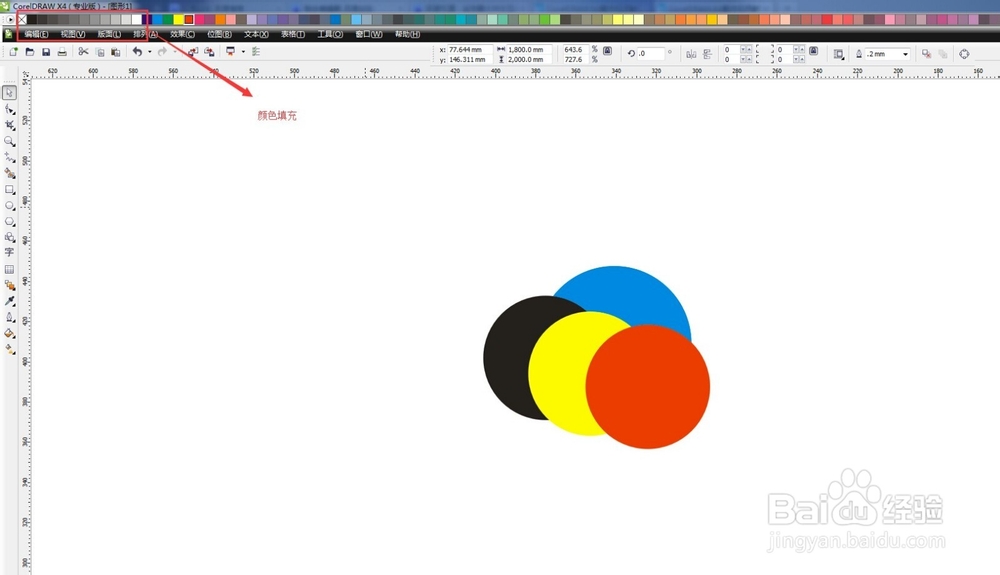1000x575 pixels.
Task: Open the 工具(O) menu
Action: [330, 34]
